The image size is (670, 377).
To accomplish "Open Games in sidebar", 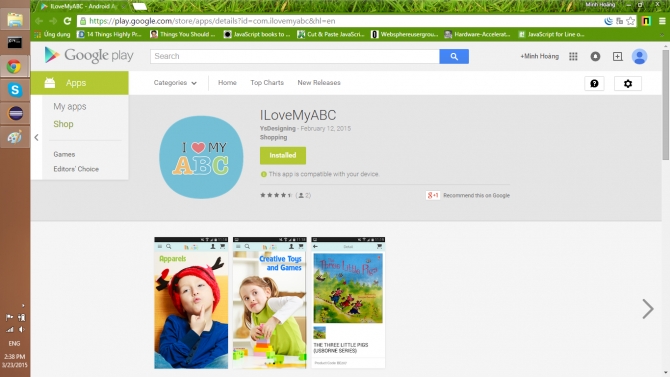I will [64, 154].
